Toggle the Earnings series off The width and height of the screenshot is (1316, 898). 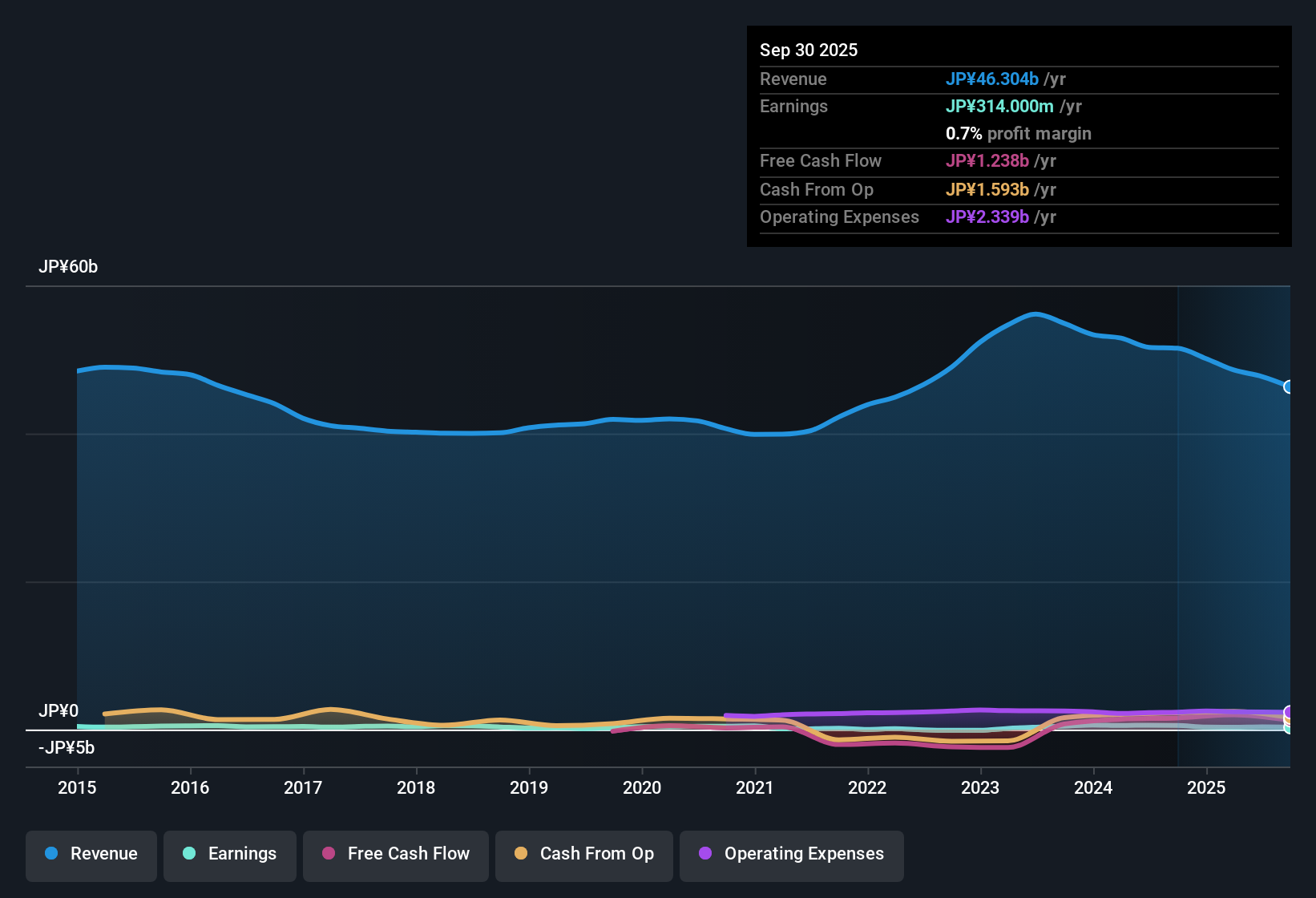click(x=229, y=854)
